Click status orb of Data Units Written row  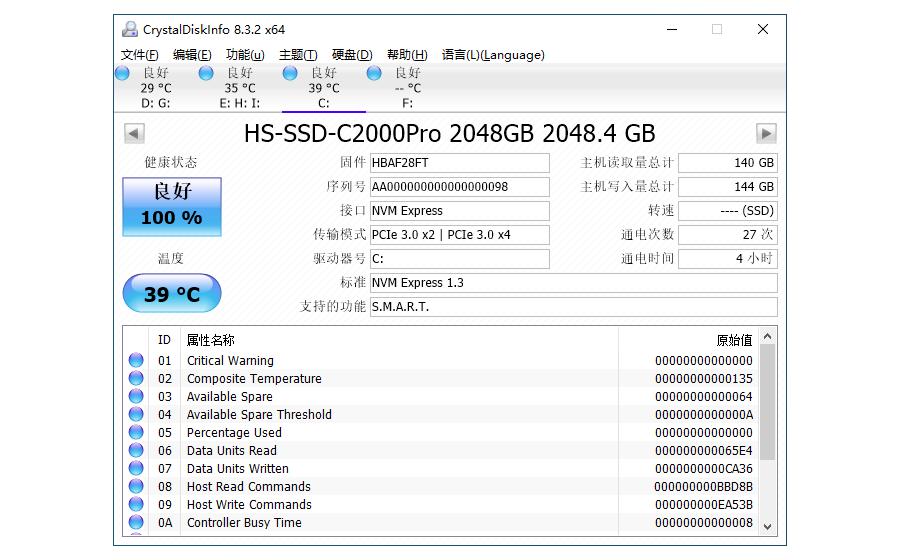point(136,468)
